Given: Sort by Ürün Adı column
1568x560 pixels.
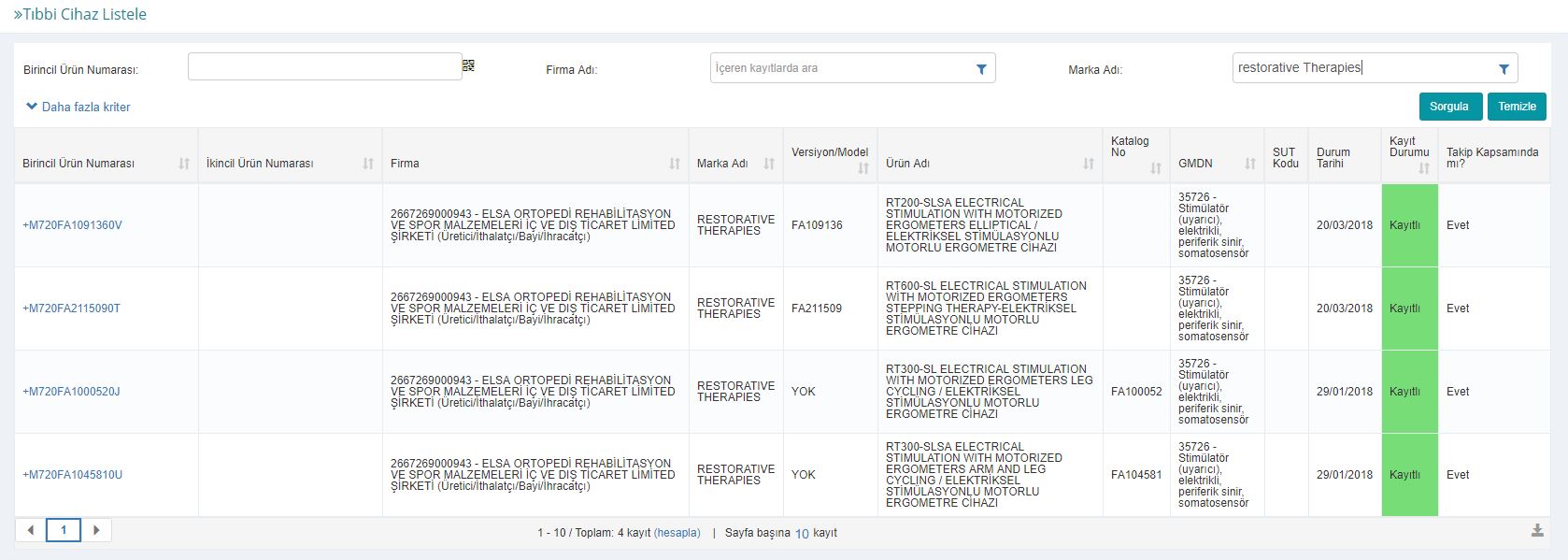Looking at the screenshot, I should click(1089, 164).
